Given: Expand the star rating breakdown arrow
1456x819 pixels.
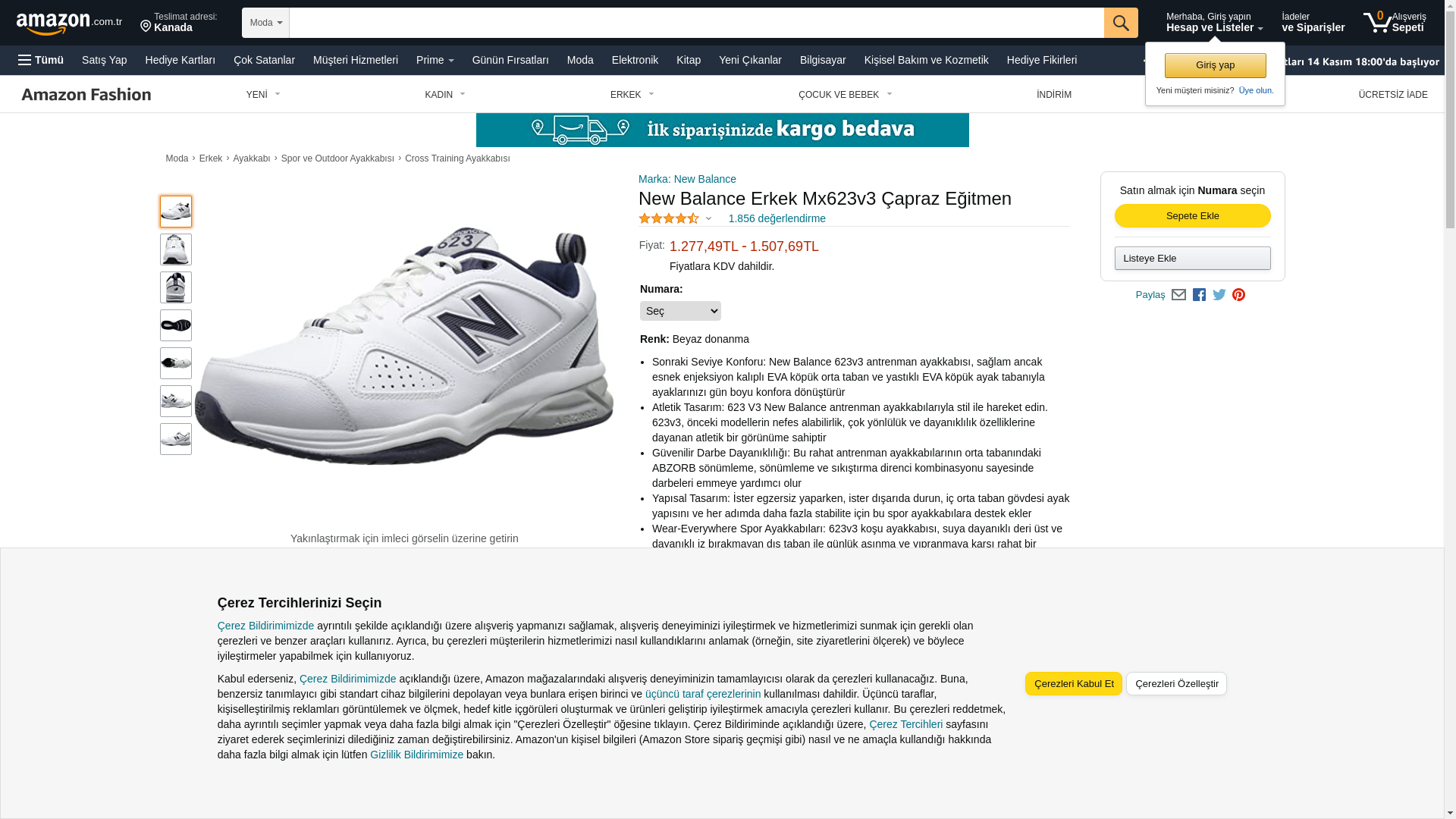Looking at the screenshot, I should (708, 219).
